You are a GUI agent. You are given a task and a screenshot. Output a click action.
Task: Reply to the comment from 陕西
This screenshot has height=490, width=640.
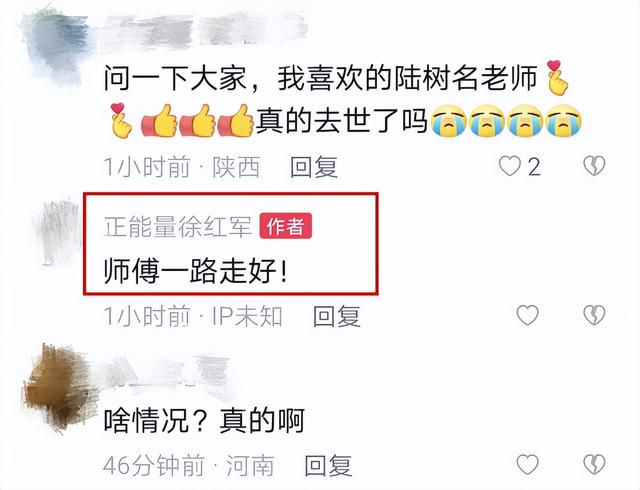click(x=314, y=167)
